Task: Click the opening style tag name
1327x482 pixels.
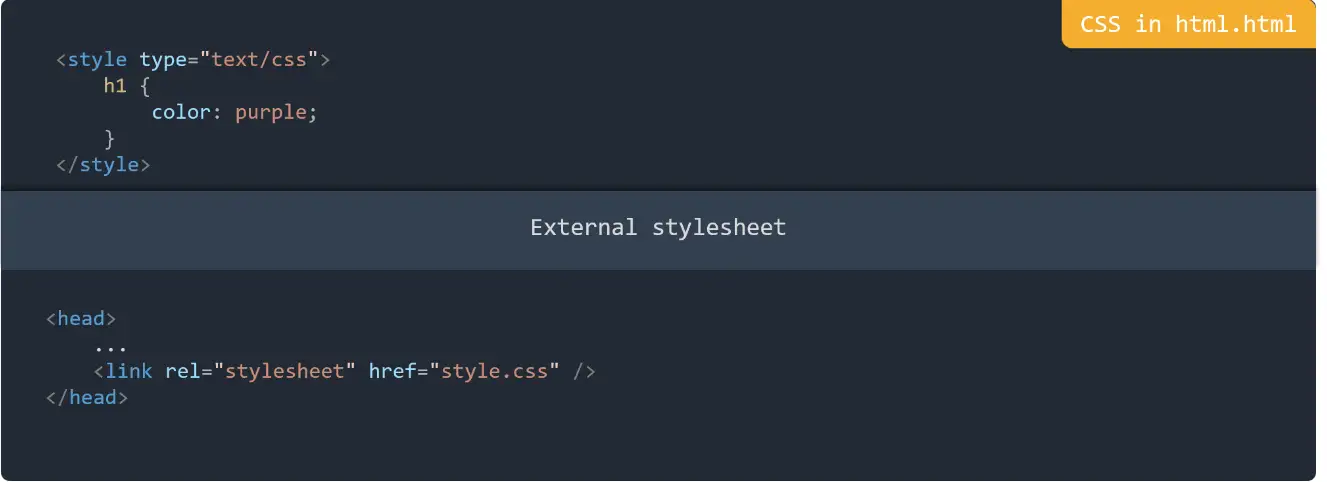Action: click(97, 60)
